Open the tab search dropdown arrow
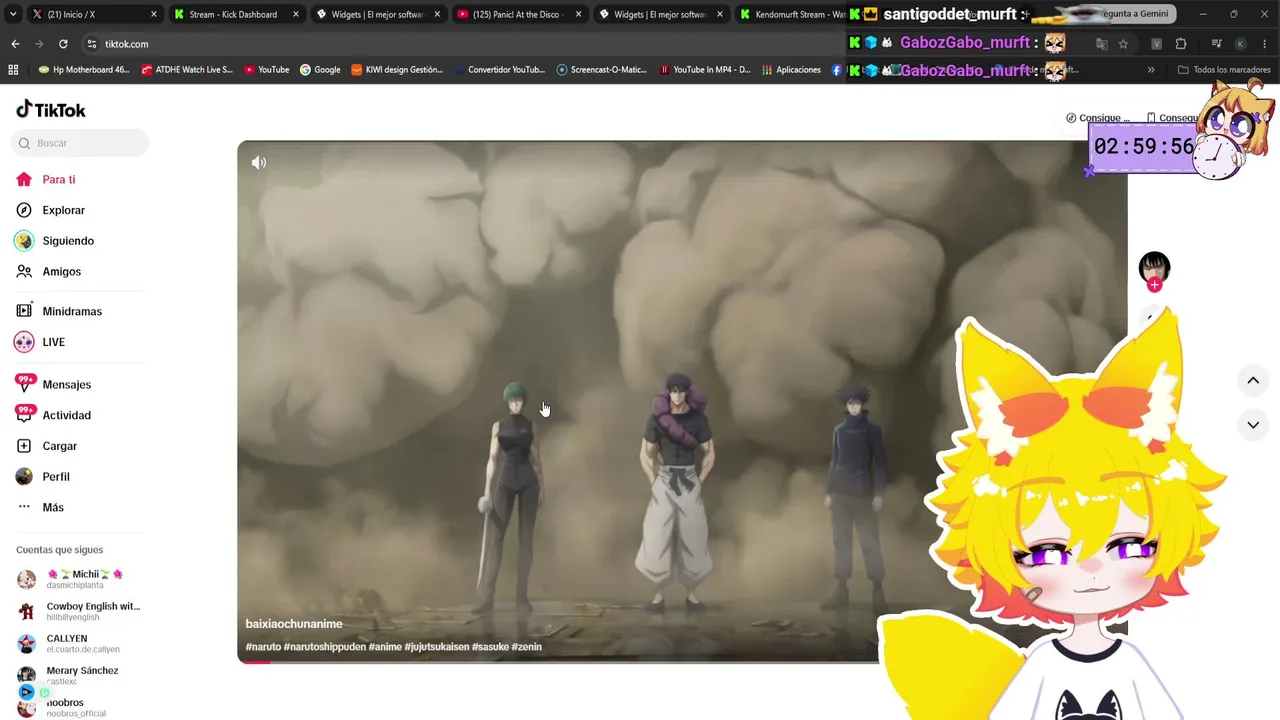 [13, 14]
